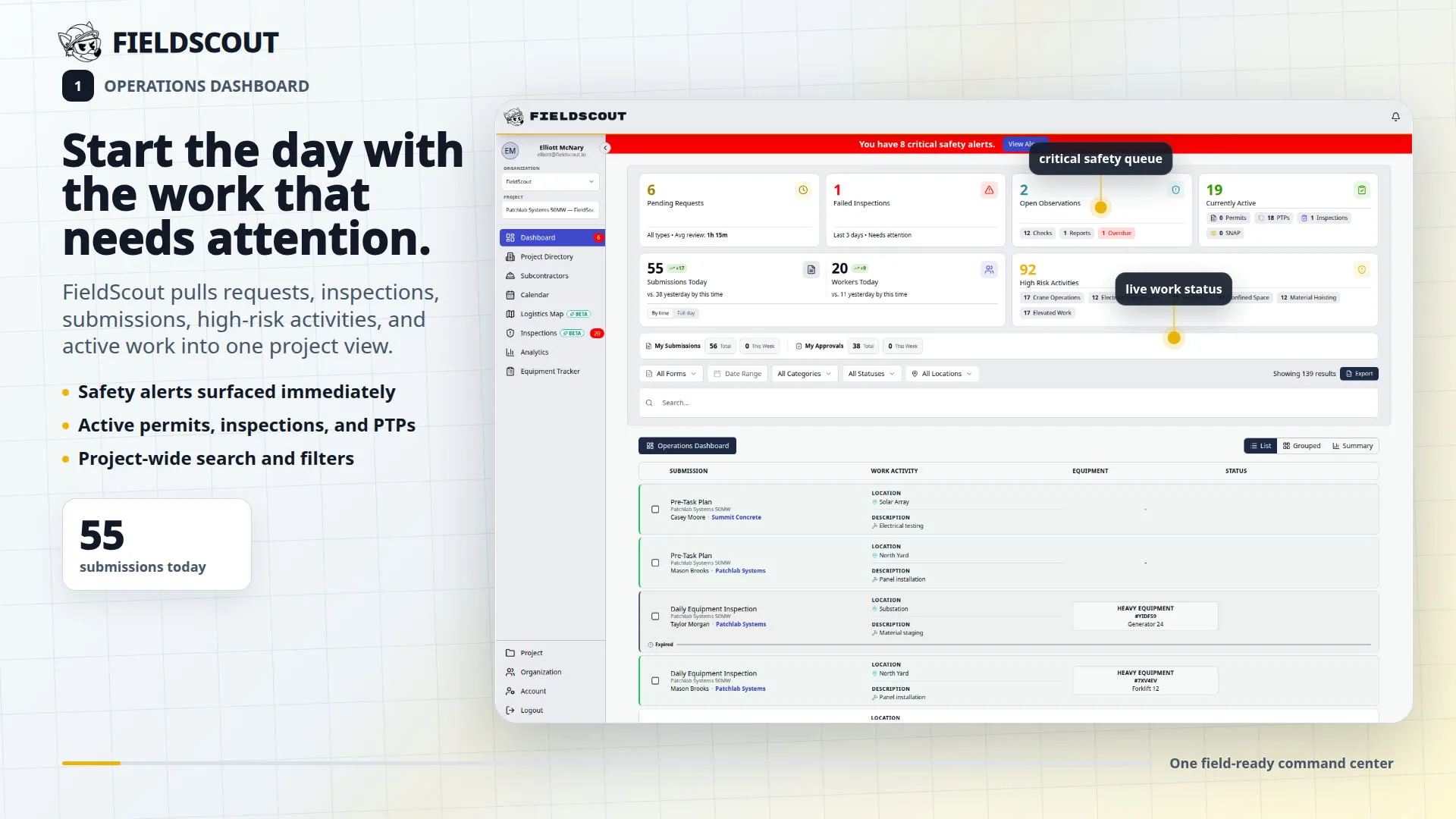Screen dimensions: 1456x819
Task: Collapse the sidebar with the chevron toggle
Action: tap(605, 148)
